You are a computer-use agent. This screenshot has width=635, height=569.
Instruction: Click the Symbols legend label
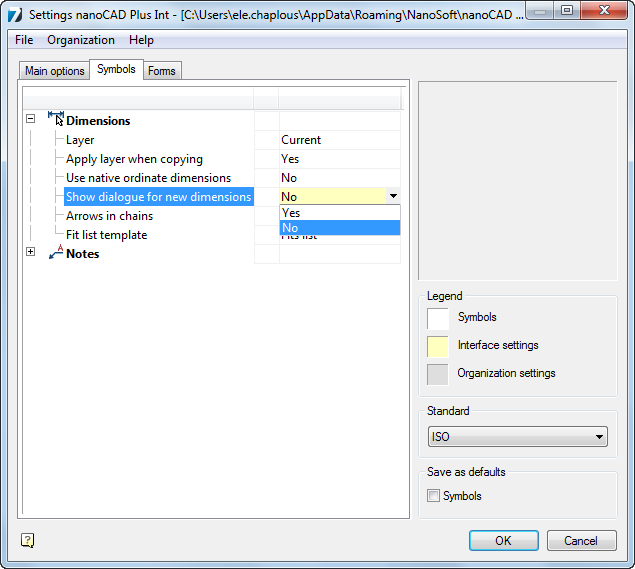(477, 317)
